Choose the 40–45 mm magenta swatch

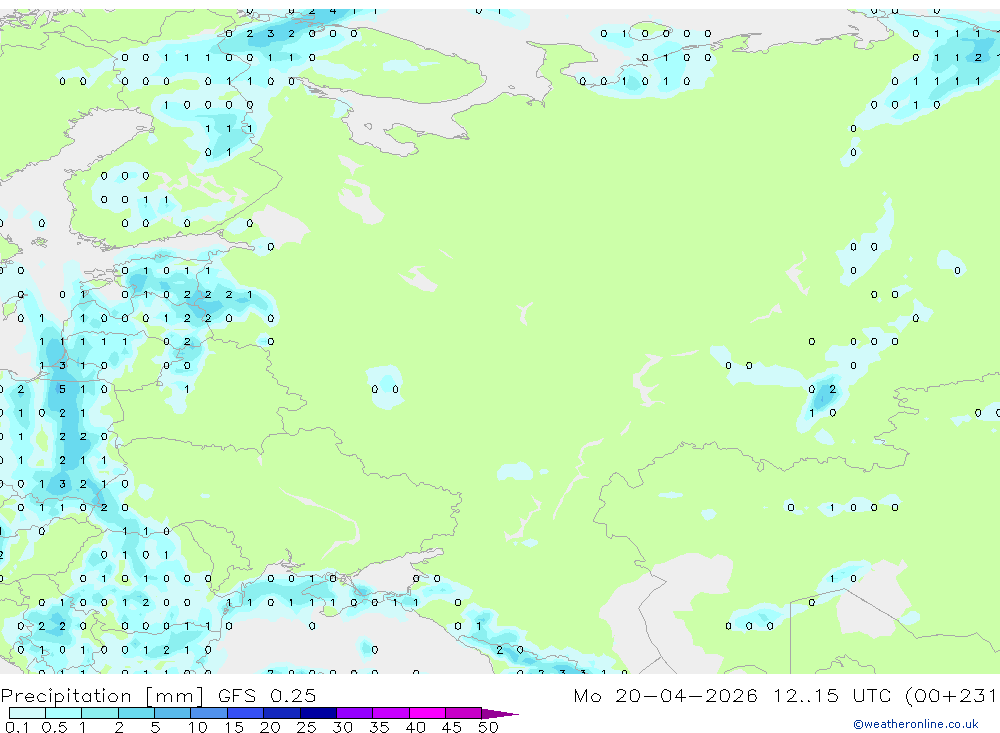point(427,713)
